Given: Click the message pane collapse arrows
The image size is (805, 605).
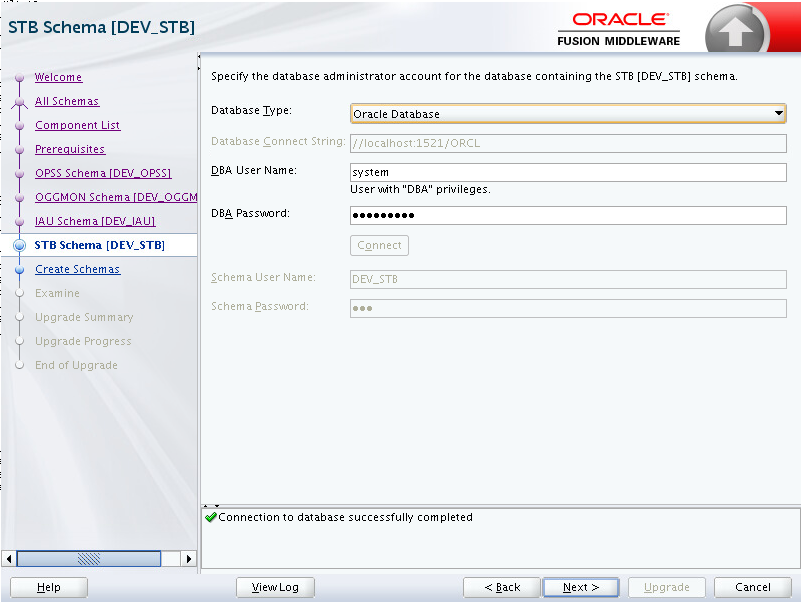Looking at the screenshot, I should click(x=211, y=506).
